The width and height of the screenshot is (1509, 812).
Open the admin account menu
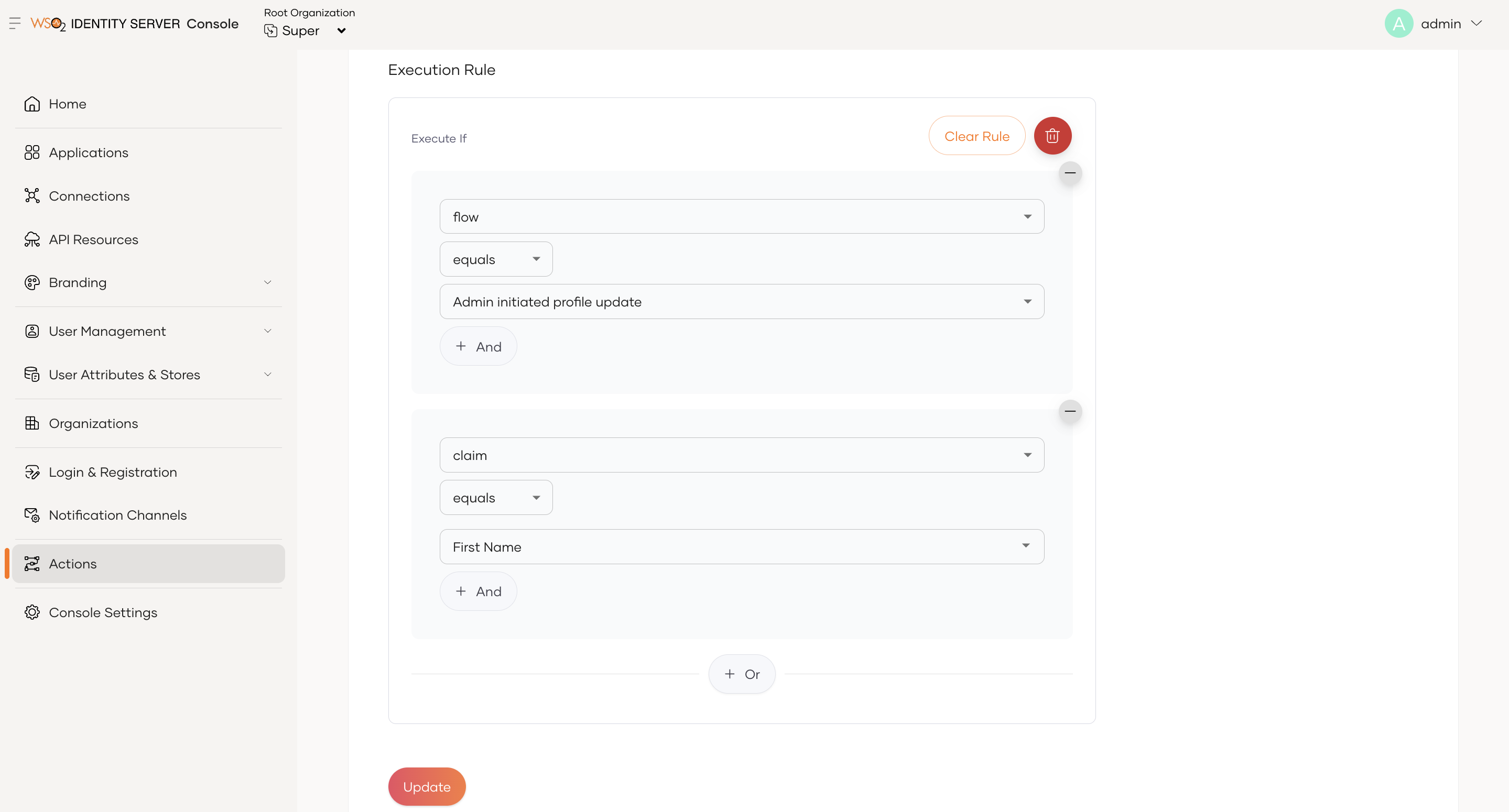tap(1435, 24)
